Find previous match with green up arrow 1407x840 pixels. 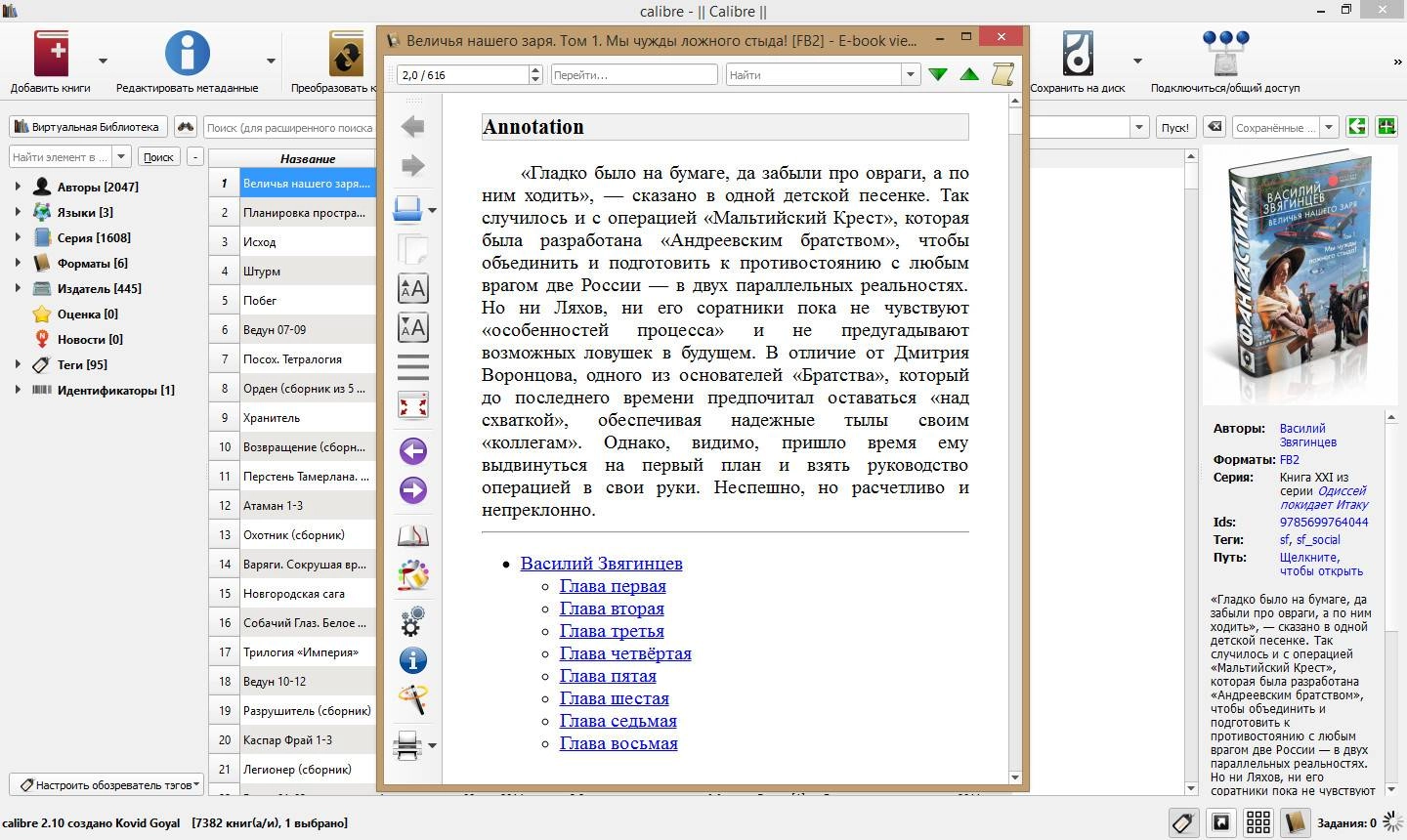[x=969, y=74]
